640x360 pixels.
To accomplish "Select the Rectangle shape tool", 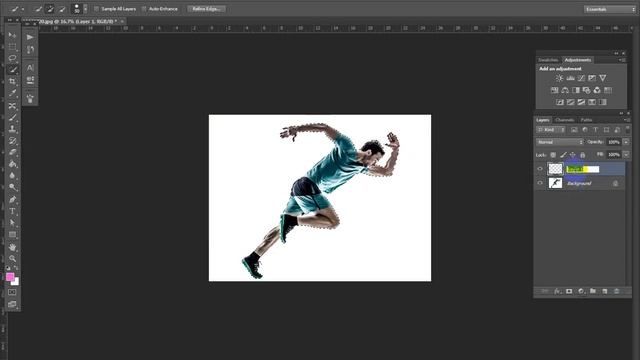I will click(x=12, y=235).
